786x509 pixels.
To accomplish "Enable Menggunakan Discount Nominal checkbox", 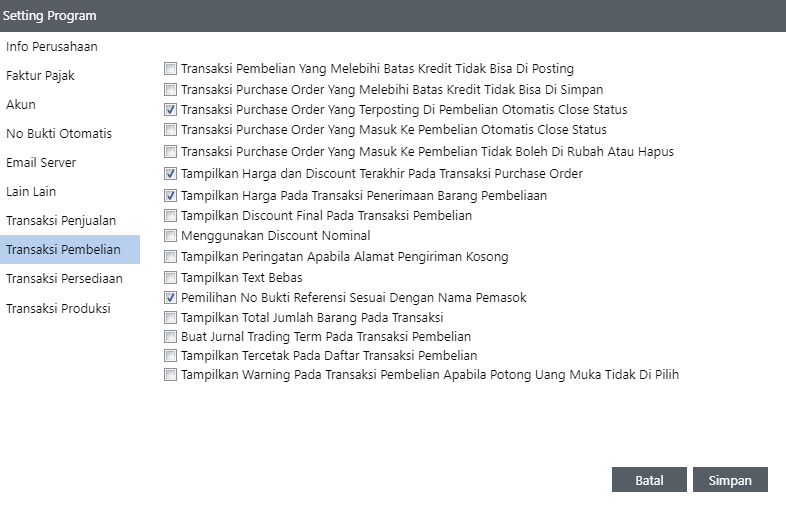I will click(171, 236).
